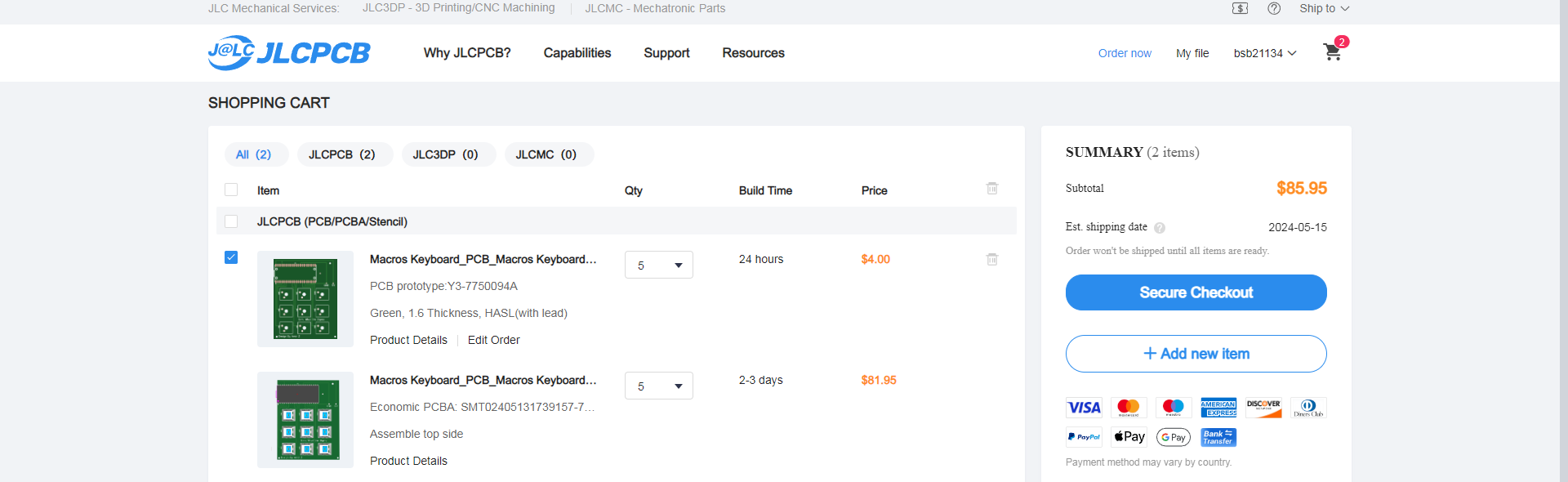This screenshot has width=1568, height=482.
Task: Click the JLCPCB logo
Action: (289, 53)
